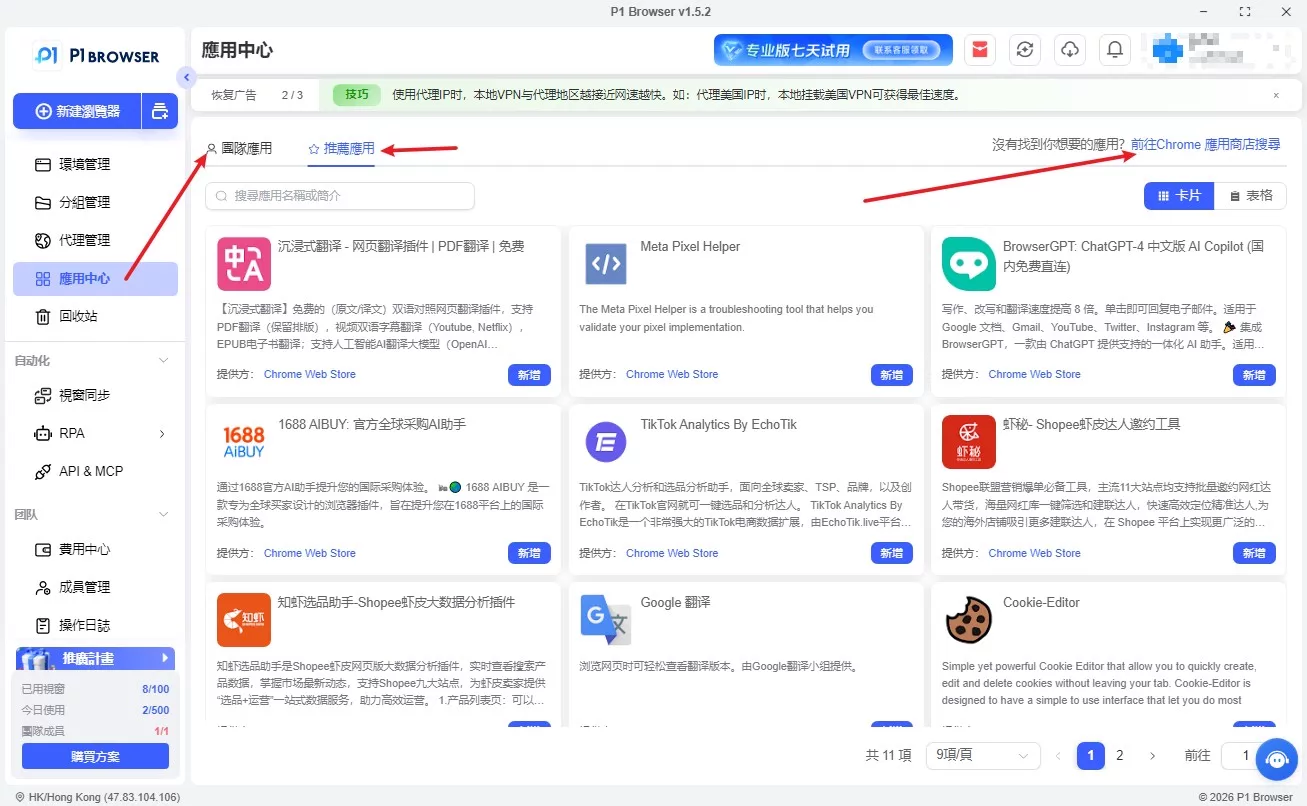Open the red mail envelope icon
Screen dimensions: 1307x806
[980, 50]
